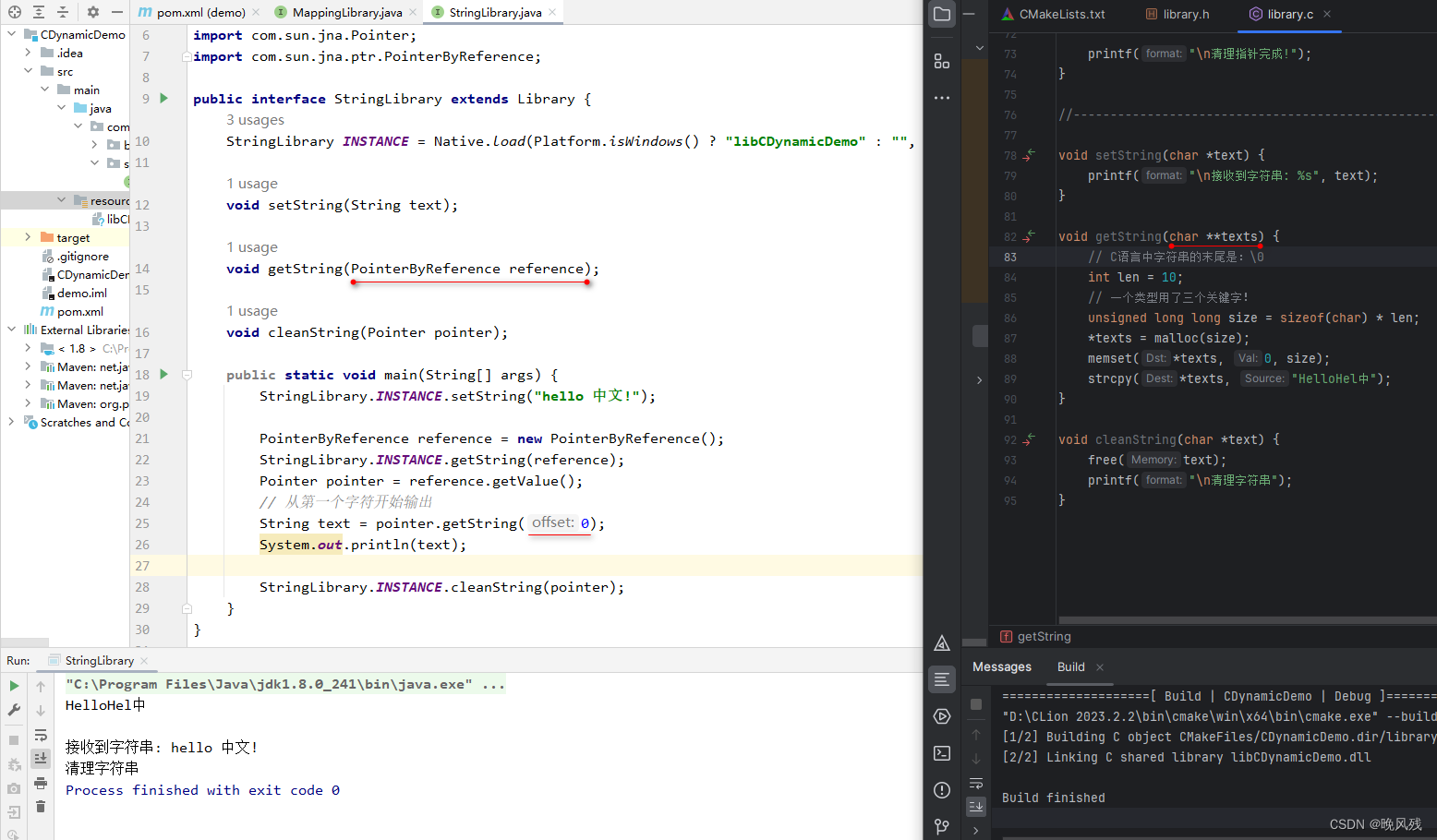Open library.h tab in CLion

[1177, 14]
